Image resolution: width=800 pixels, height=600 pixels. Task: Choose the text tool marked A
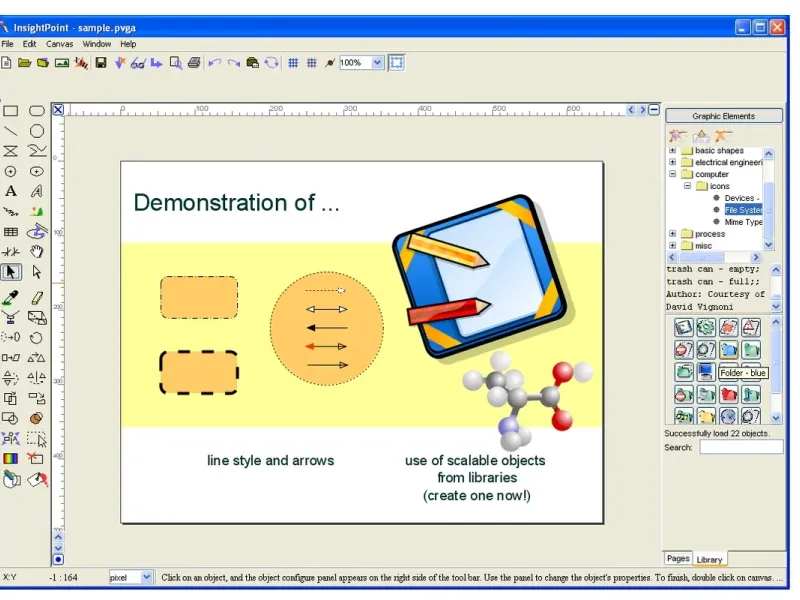(11, 191)
